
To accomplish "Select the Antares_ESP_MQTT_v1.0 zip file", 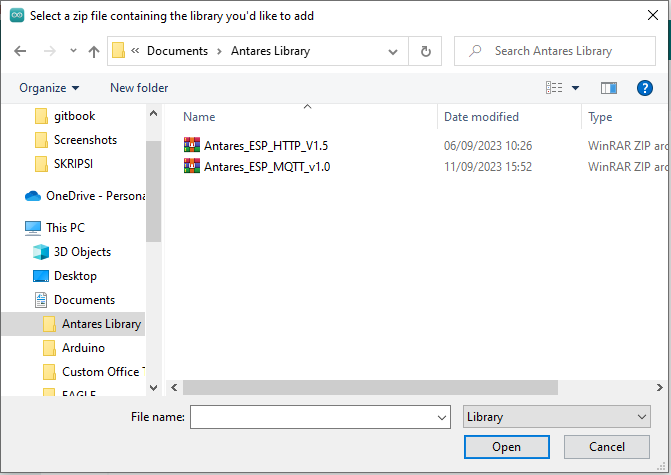I will [267, 166].
